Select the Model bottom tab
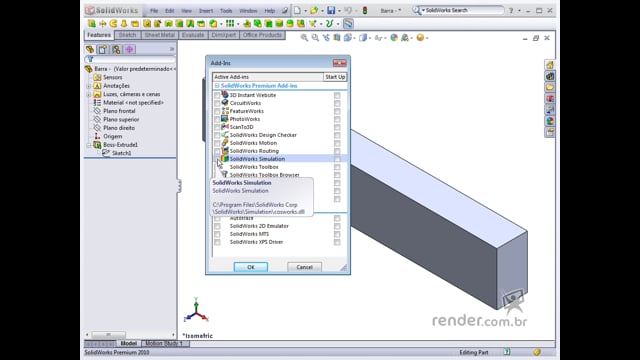 (129, 343)
